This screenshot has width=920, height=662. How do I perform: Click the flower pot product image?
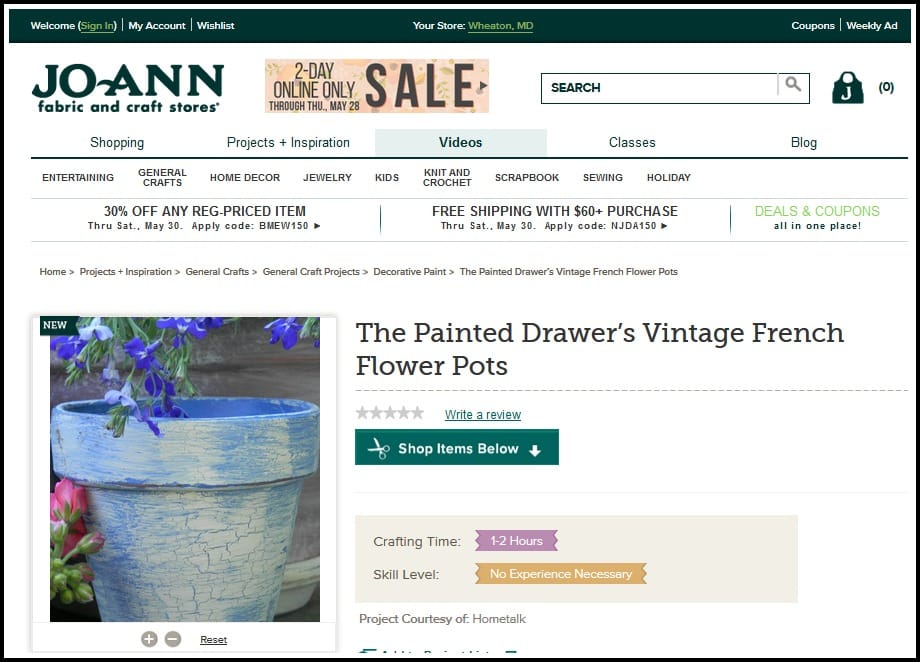tap(185, 470)
